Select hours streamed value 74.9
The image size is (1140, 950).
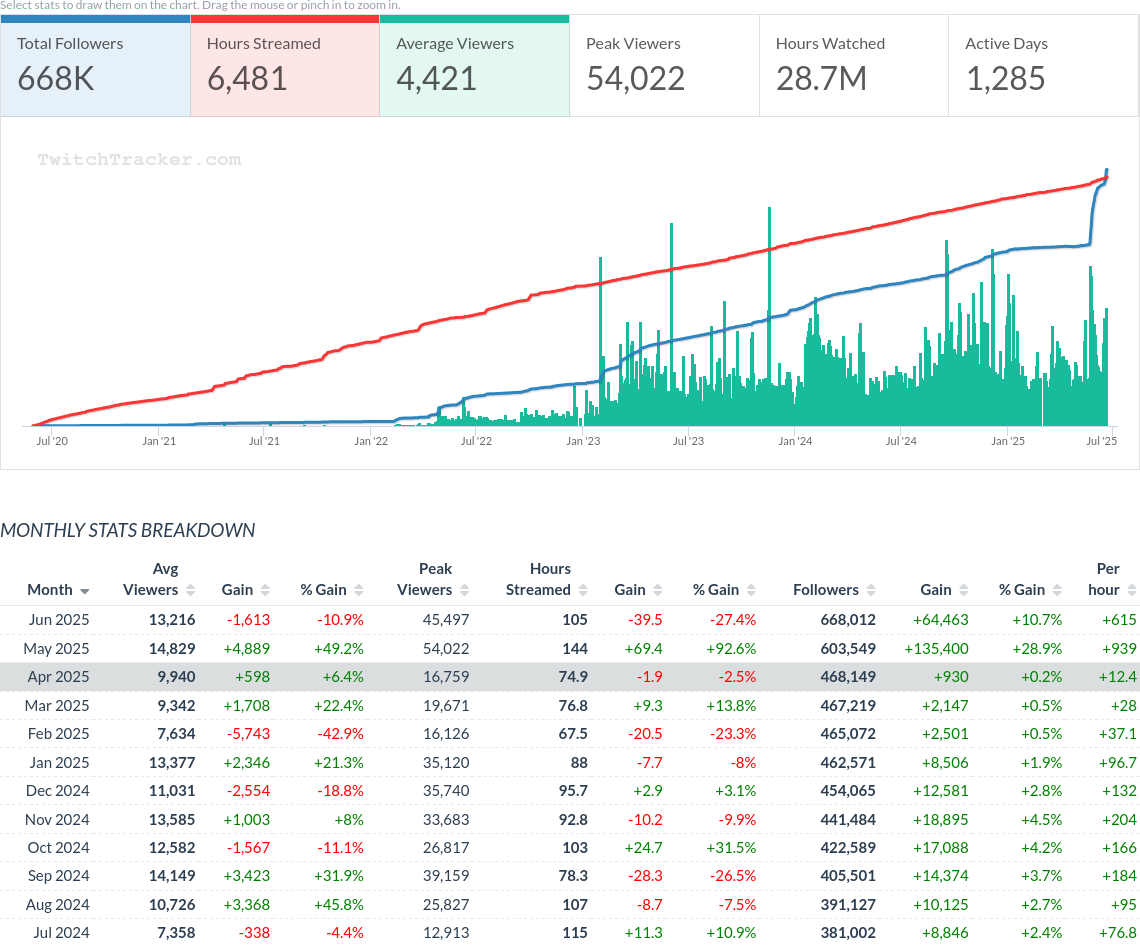(x=573, y=677)
